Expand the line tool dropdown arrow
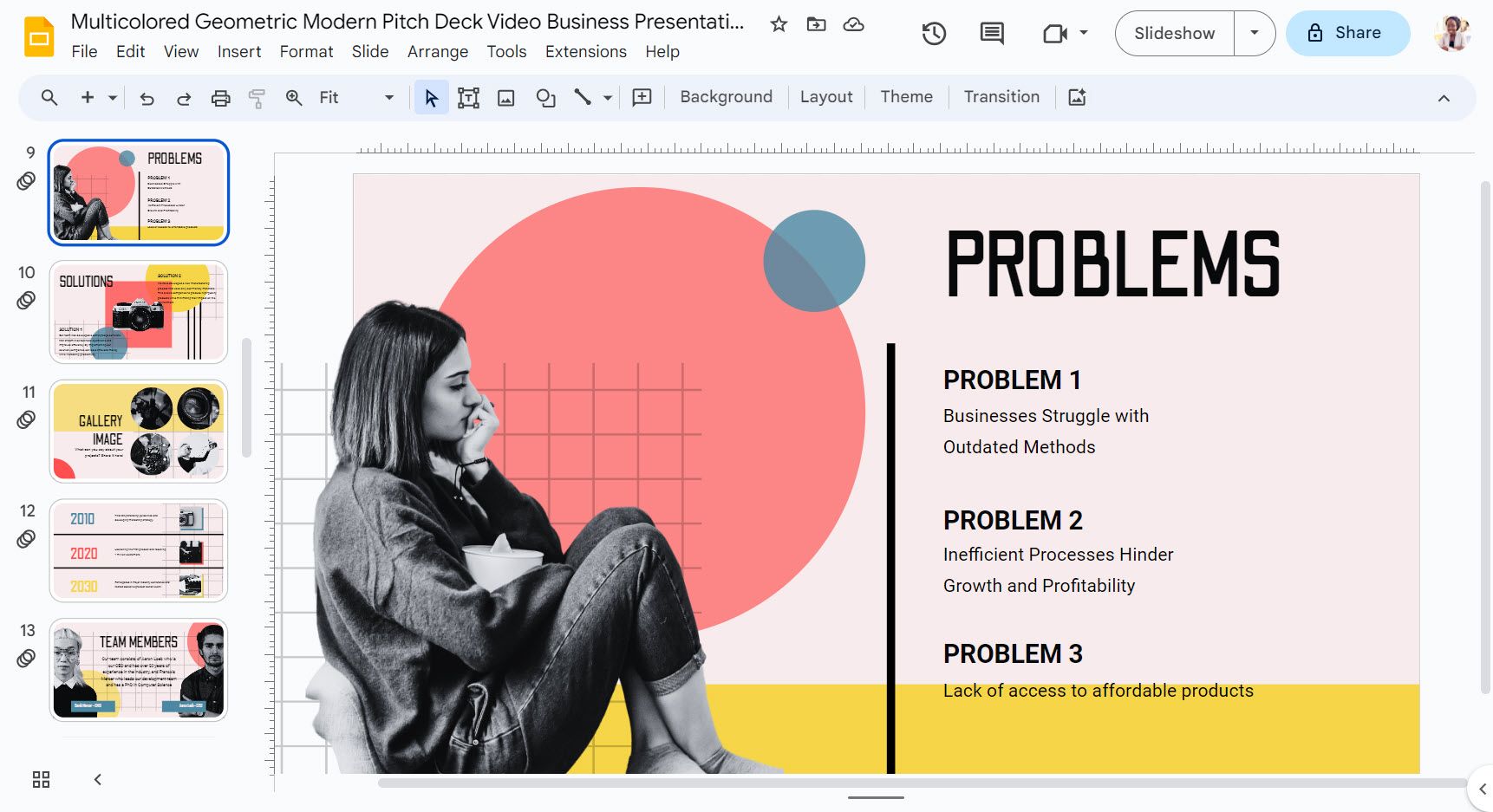Screen dimensions: 1493x812 [x=608, y=98]
